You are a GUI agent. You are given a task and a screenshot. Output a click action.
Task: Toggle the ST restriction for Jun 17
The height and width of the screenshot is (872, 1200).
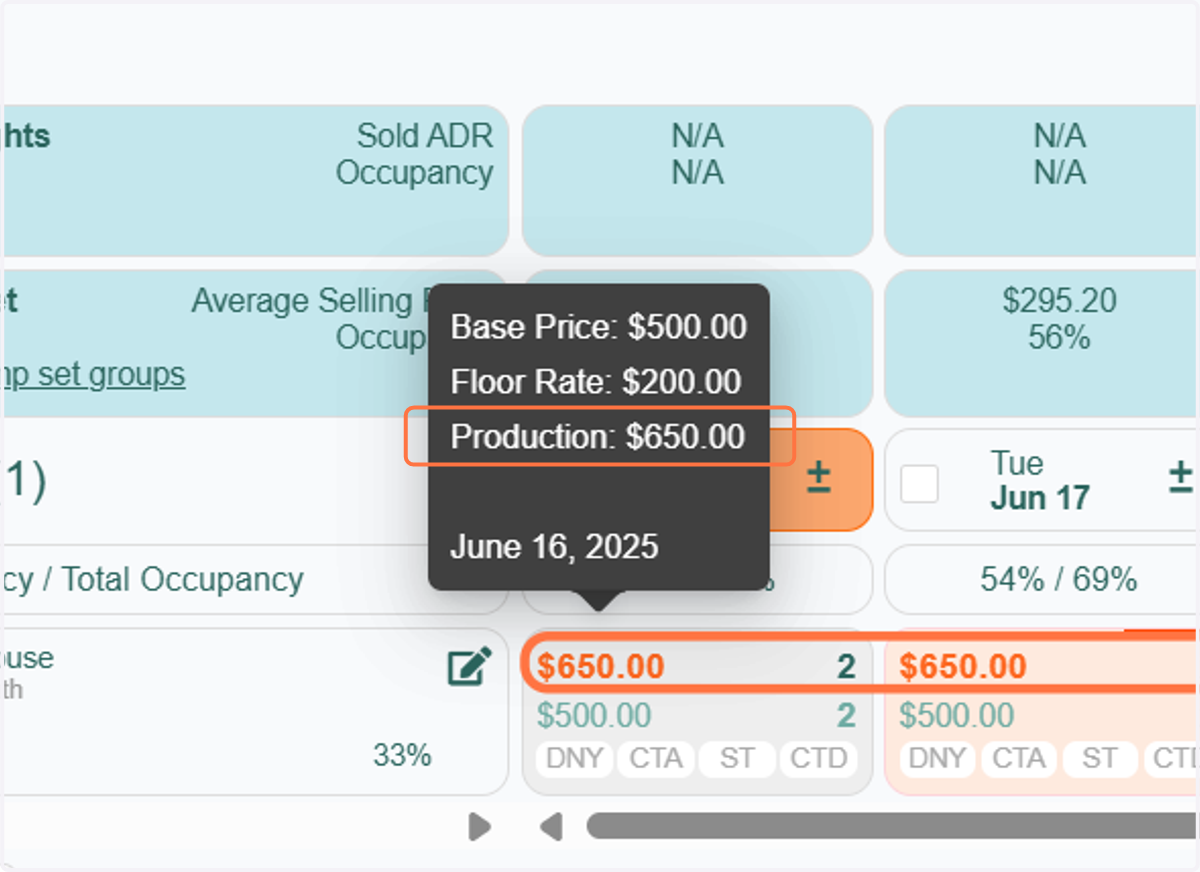point(1099,759)
